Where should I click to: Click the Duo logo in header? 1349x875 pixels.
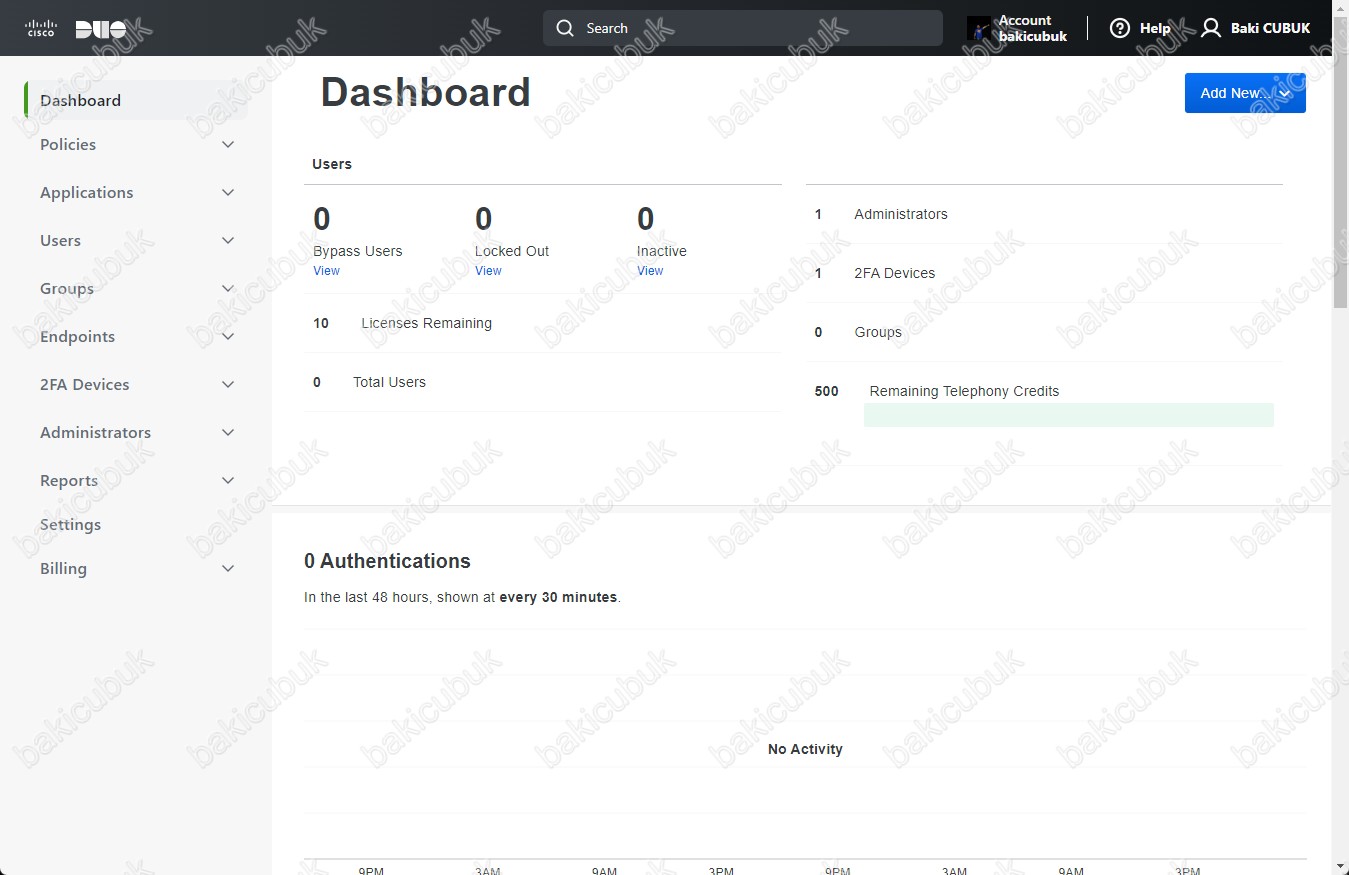click(x=101, y=28)
